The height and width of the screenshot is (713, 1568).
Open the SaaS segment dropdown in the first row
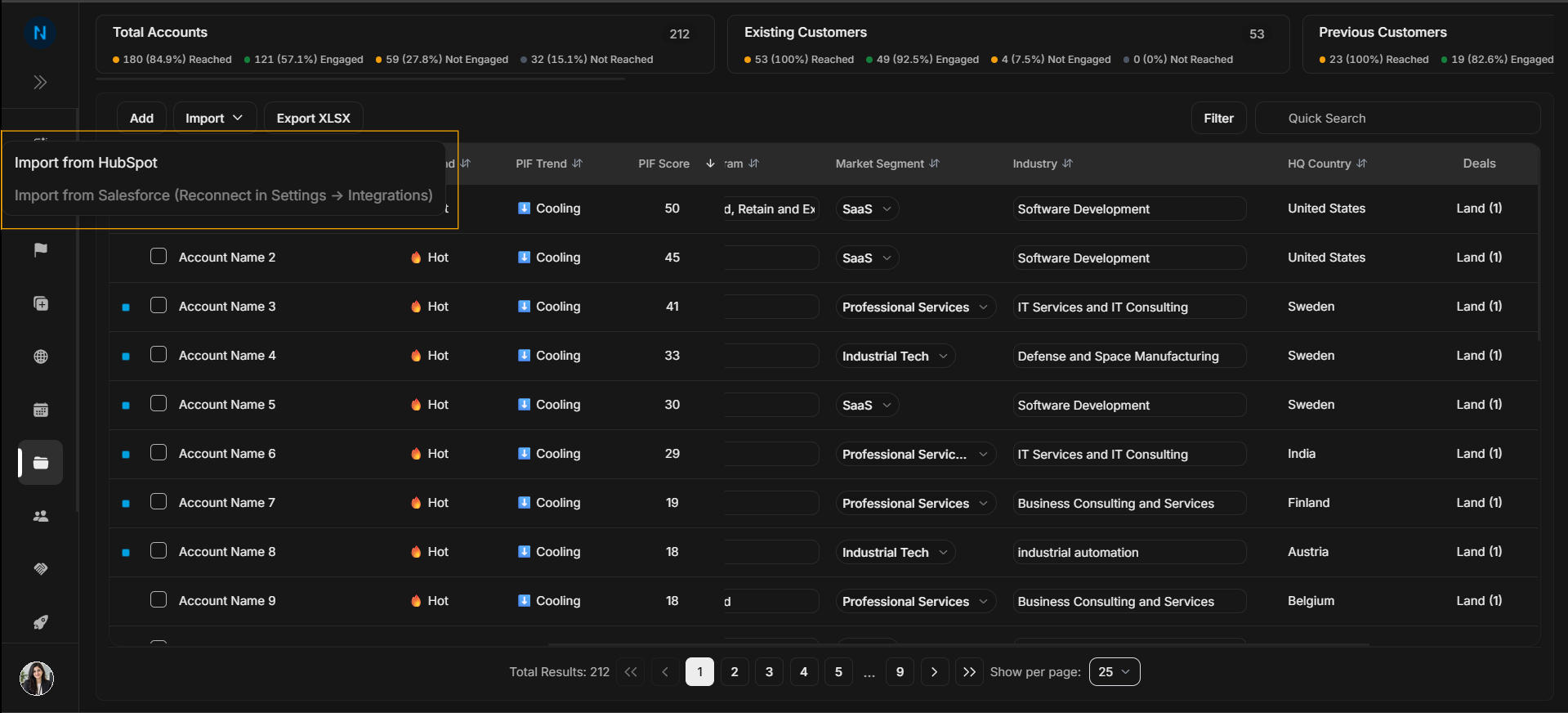pos(867,209)
